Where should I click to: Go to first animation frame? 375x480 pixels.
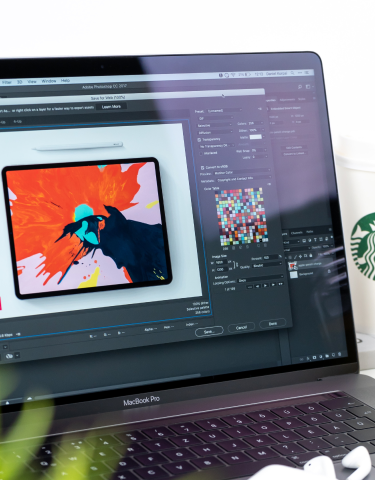click(x=250, y=287)
